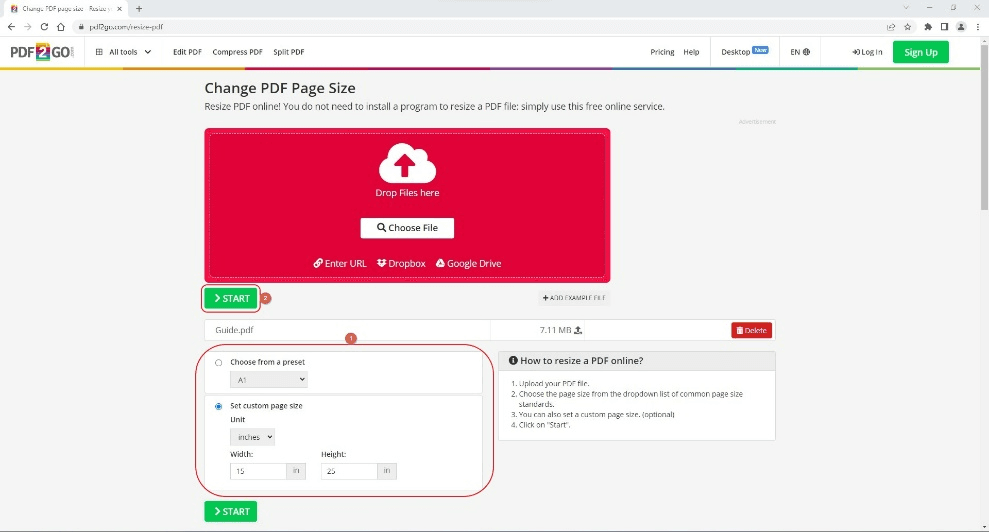The width and height of the screenshot is (989, 532).
Task: Click the page vertical scrollbar
Action: [984, 128]
